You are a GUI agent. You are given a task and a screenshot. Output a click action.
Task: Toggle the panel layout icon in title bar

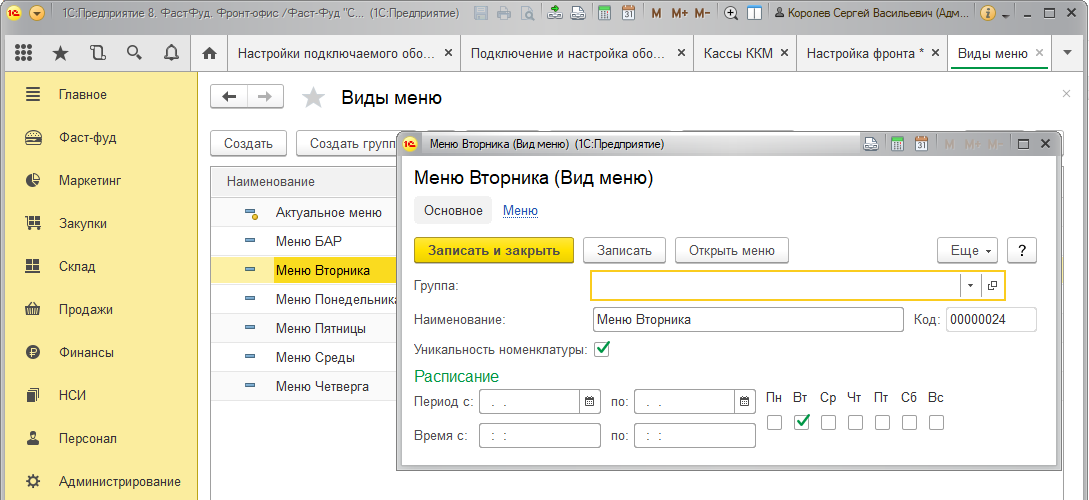(754, 13)
